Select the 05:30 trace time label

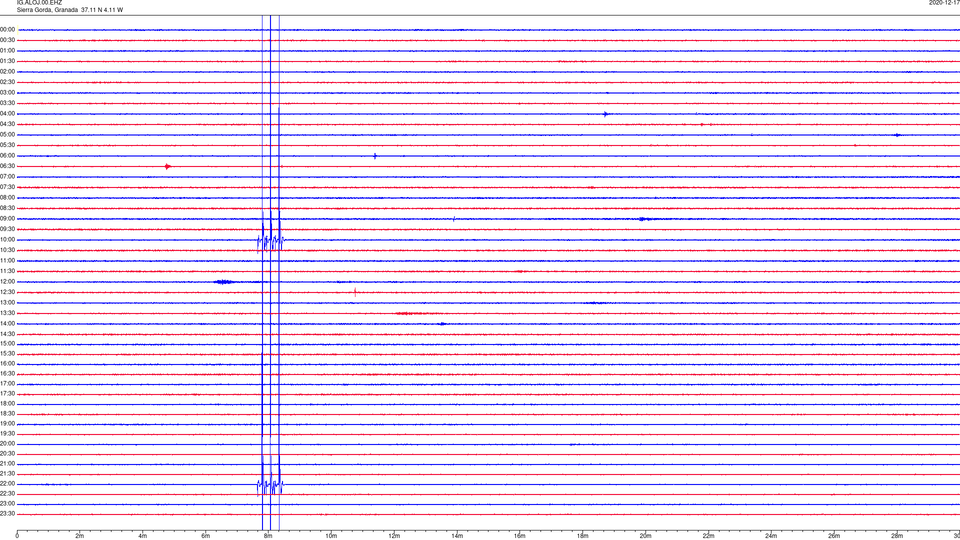(x=7, y=145)
